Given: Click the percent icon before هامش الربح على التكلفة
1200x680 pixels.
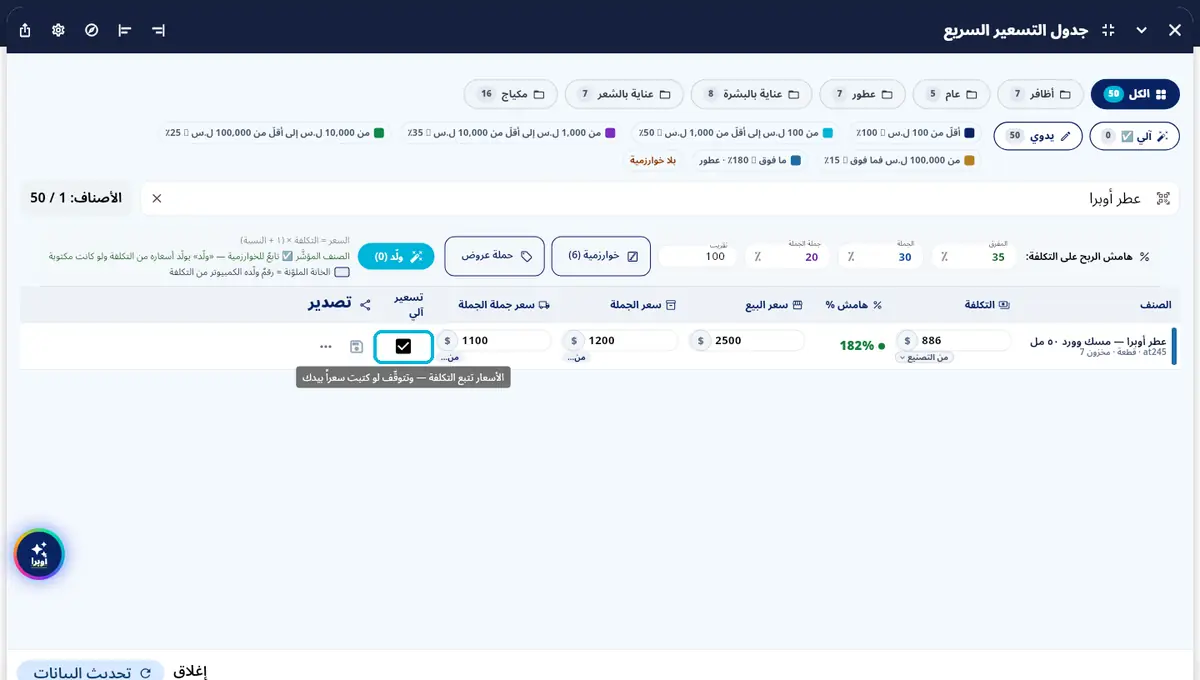Looking at the screenshot, I should coord(1144,257).
